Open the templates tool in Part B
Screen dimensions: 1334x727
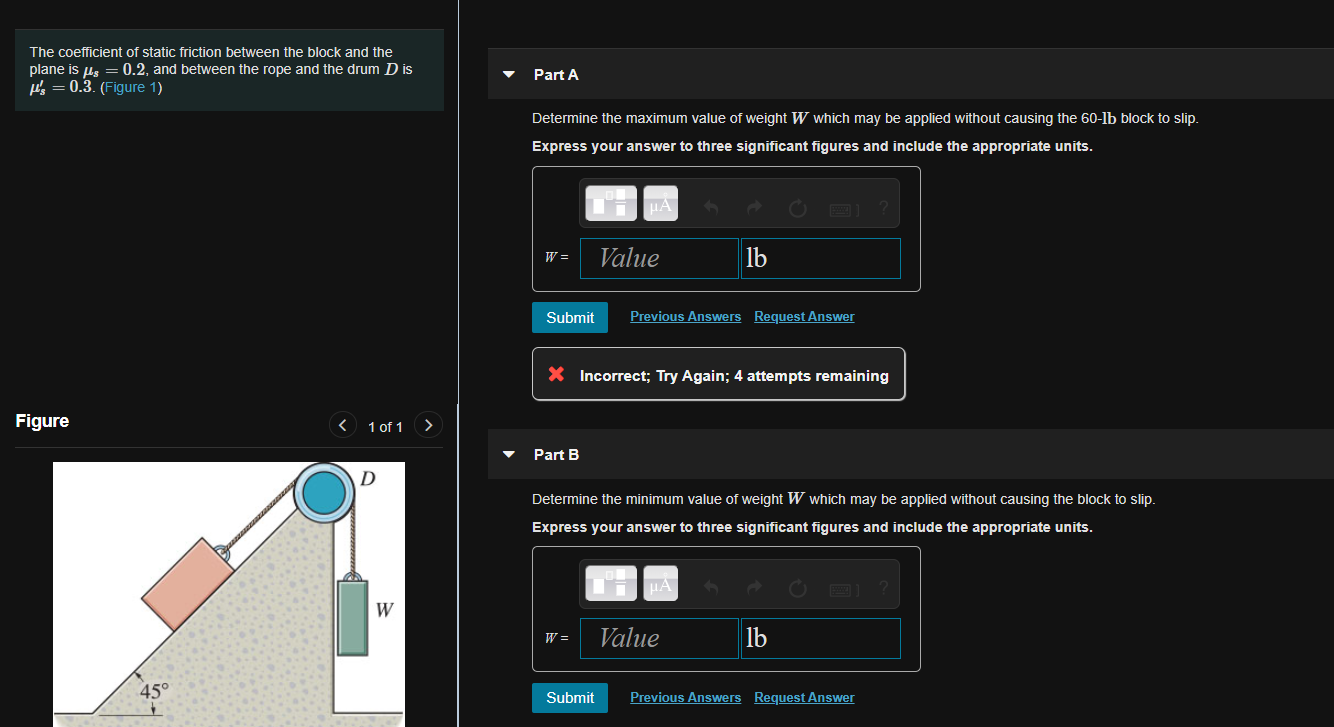611,584
